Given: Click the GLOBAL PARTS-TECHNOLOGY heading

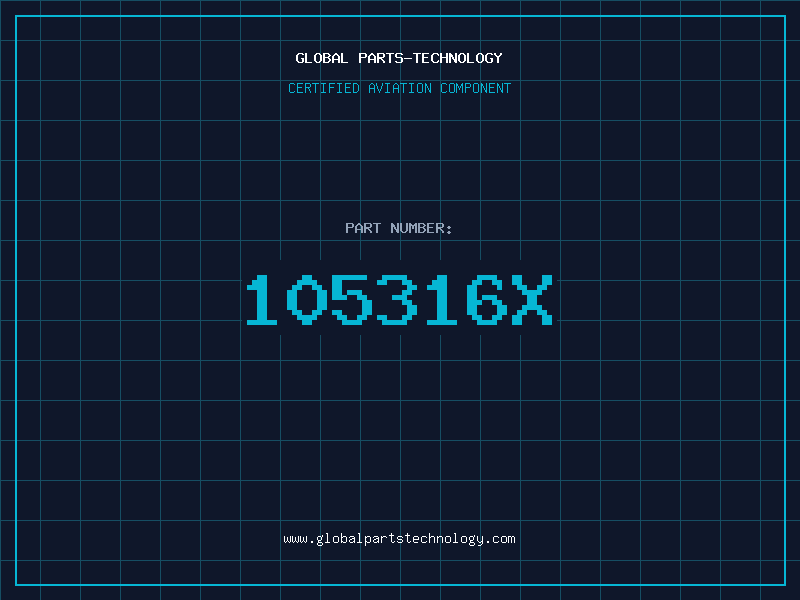Looking at the screenshot, I should 399,58.
